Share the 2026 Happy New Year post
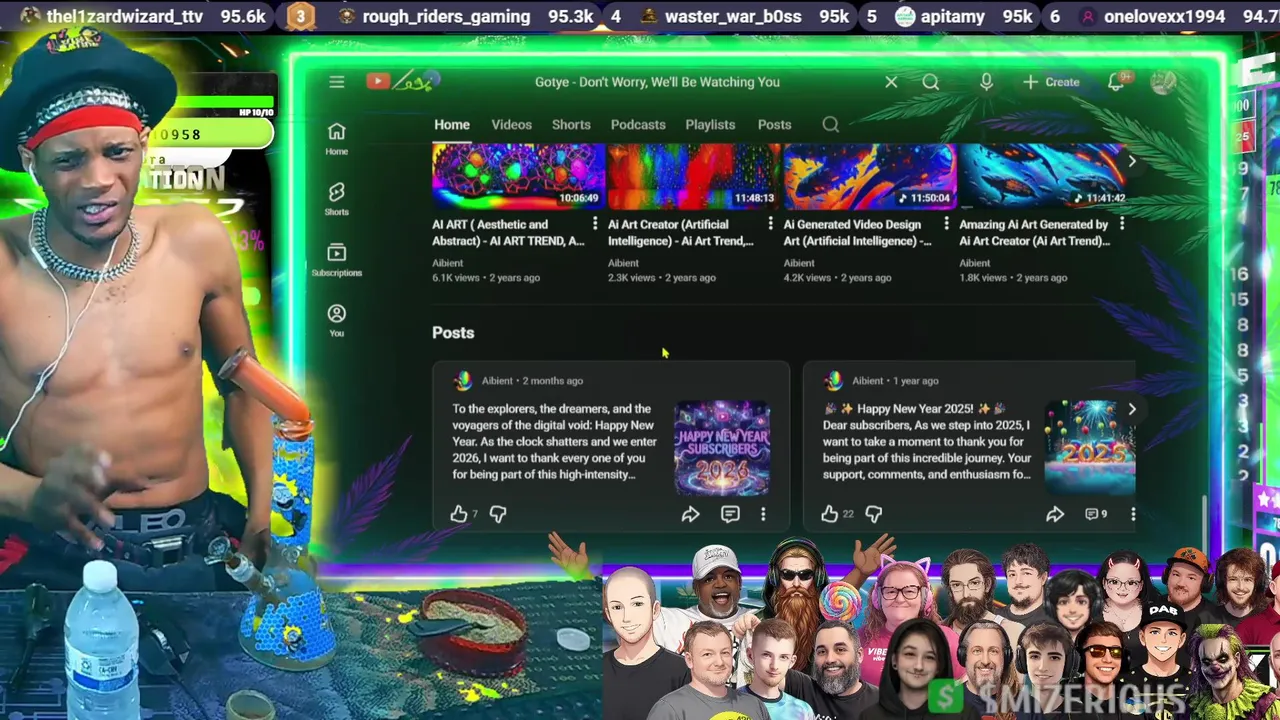The image size is (1280, 720). 690,514
